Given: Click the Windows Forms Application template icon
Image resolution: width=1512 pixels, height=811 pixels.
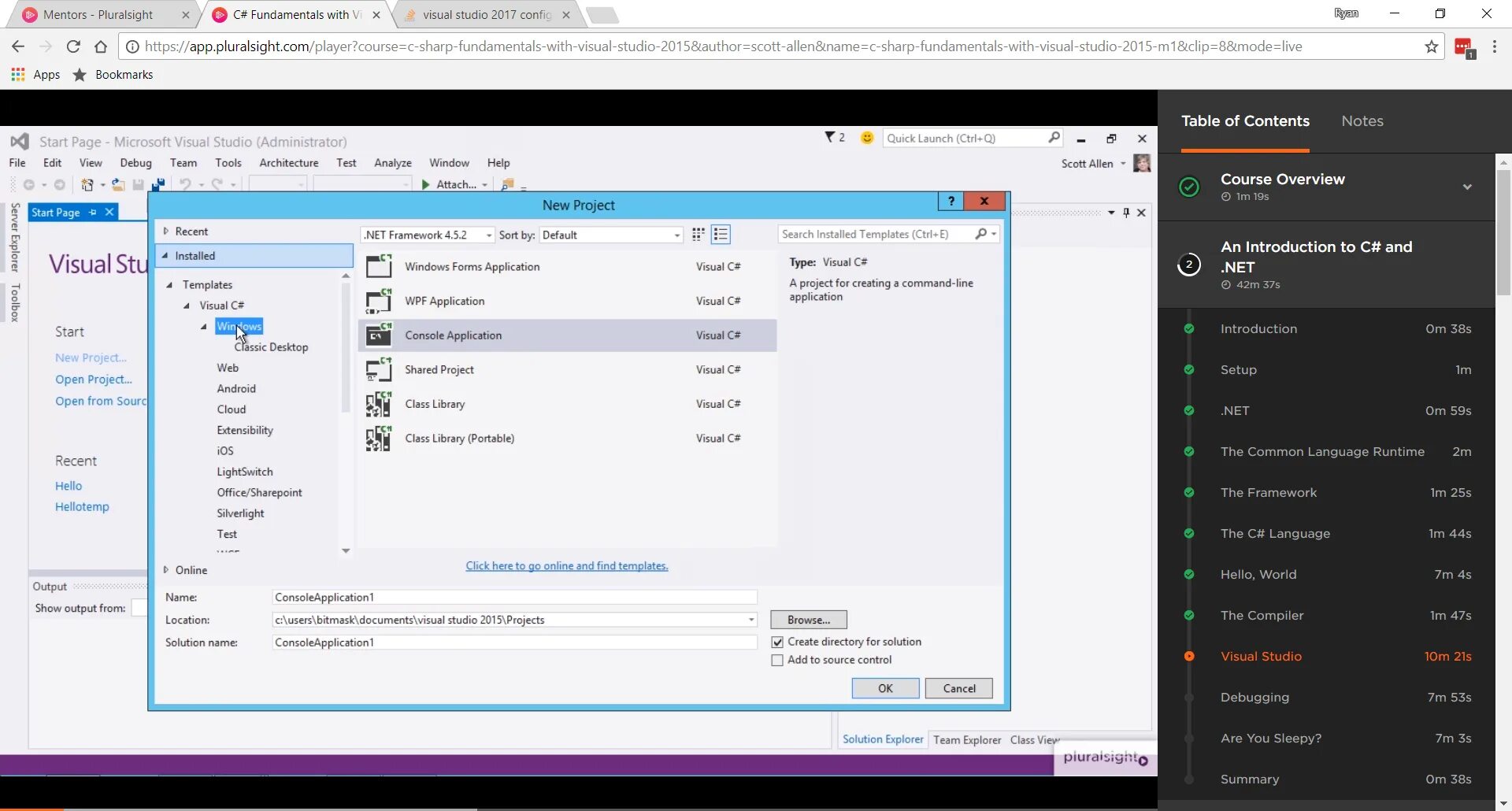Looking at the screenshot, I should (379, 266).
